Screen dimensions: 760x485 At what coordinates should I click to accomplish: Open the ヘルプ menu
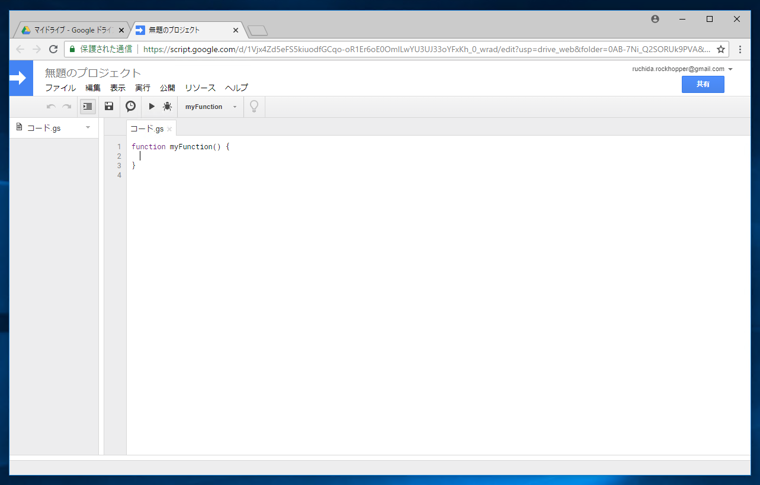click(236, 88)
